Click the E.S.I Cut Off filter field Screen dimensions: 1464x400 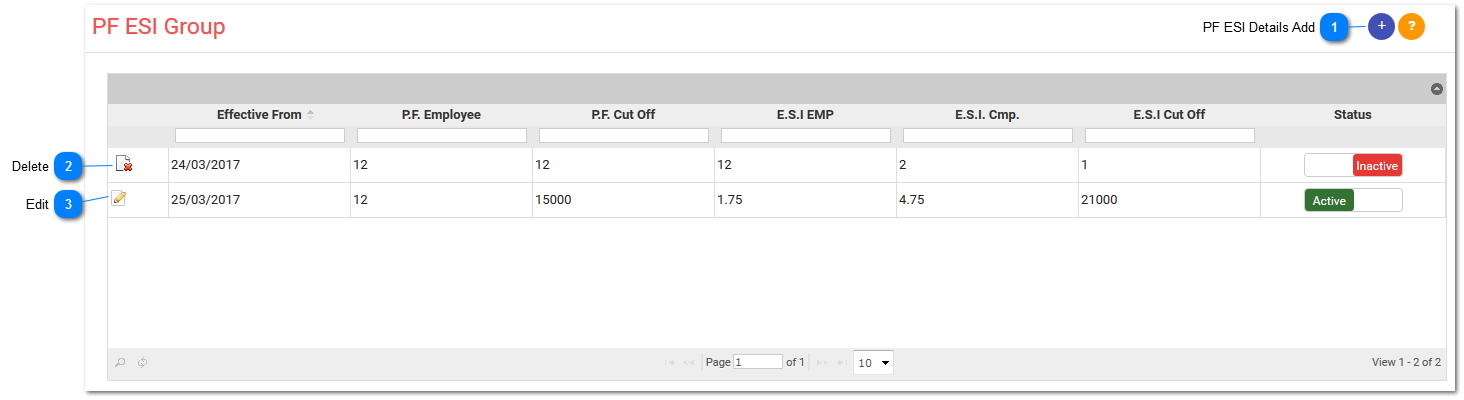click(x=1169, y=135)
